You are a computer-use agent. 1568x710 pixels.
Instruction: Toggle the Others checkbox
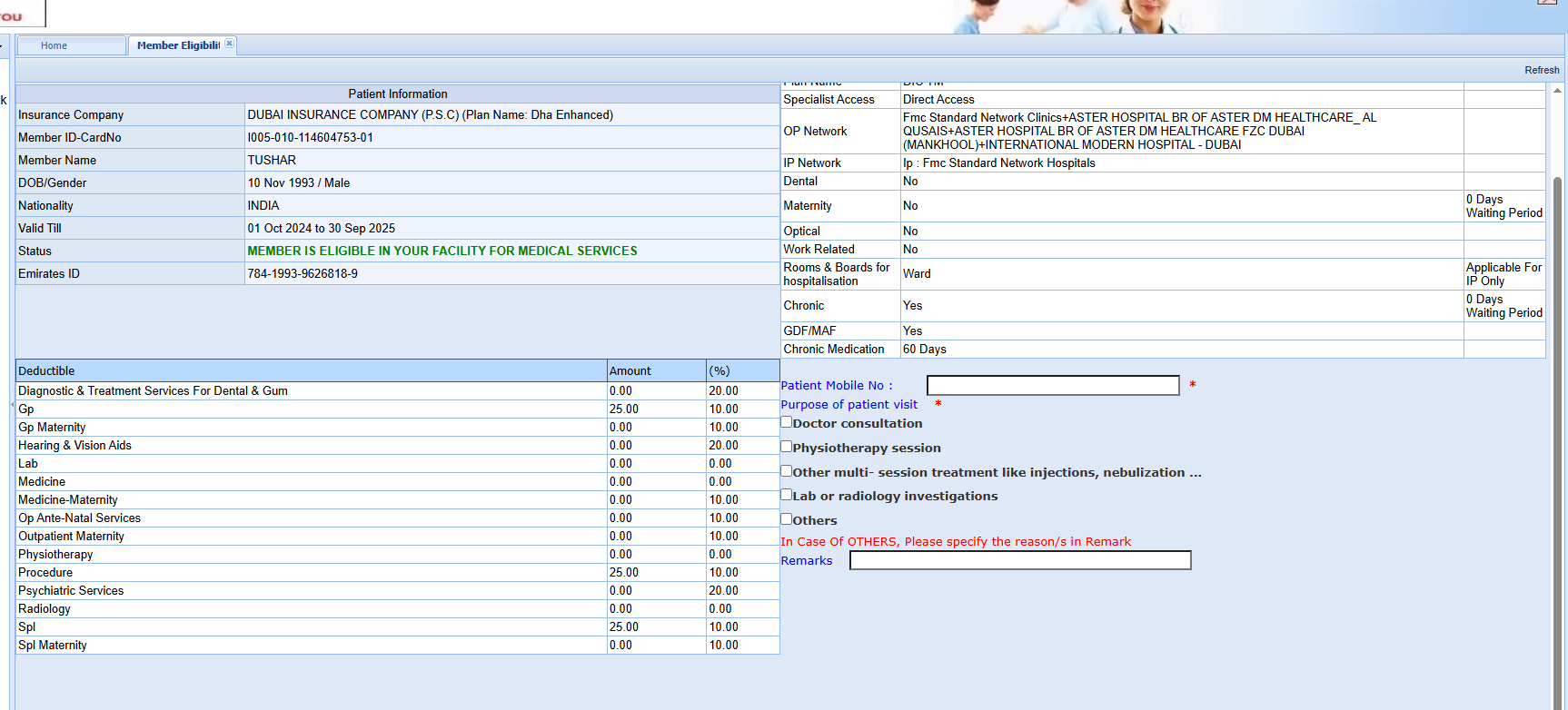(787, 519)
